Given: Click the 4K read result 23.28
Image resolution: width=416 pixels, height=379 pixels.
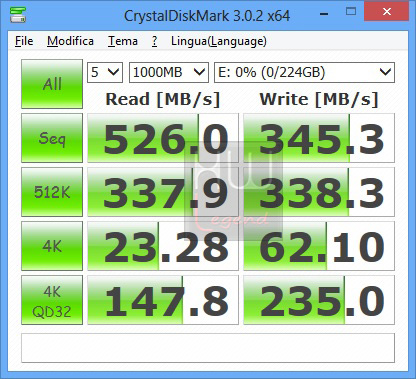Looking at the screenshot, I should pos(163,246).
